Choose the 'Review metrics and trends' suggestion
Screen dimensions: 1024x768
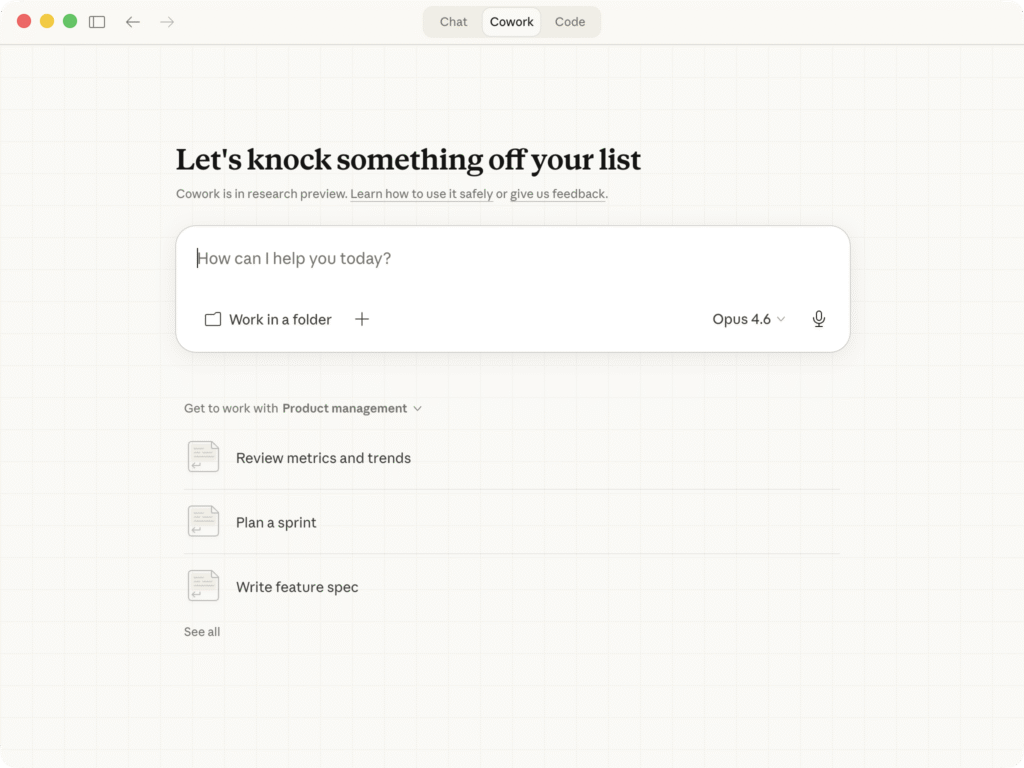[323, 458]
